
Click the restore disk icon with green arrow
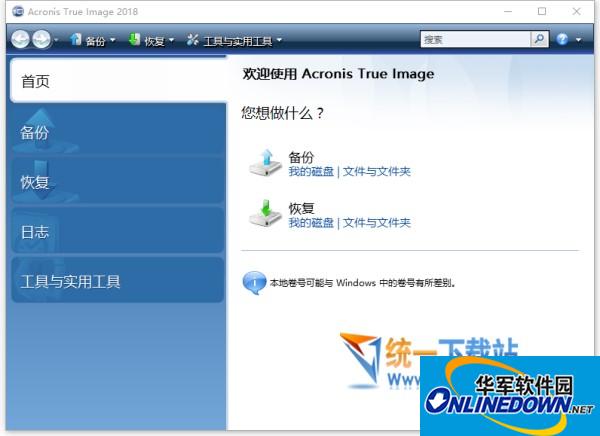click(266, 214)
